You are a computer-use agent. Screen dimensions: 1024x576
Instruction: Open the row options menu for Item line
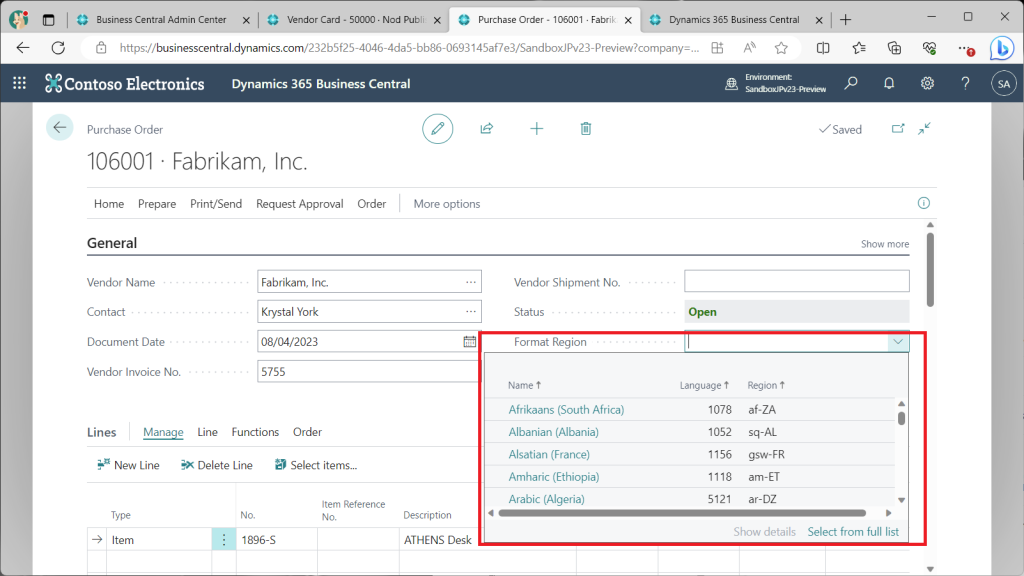(223, 539)
